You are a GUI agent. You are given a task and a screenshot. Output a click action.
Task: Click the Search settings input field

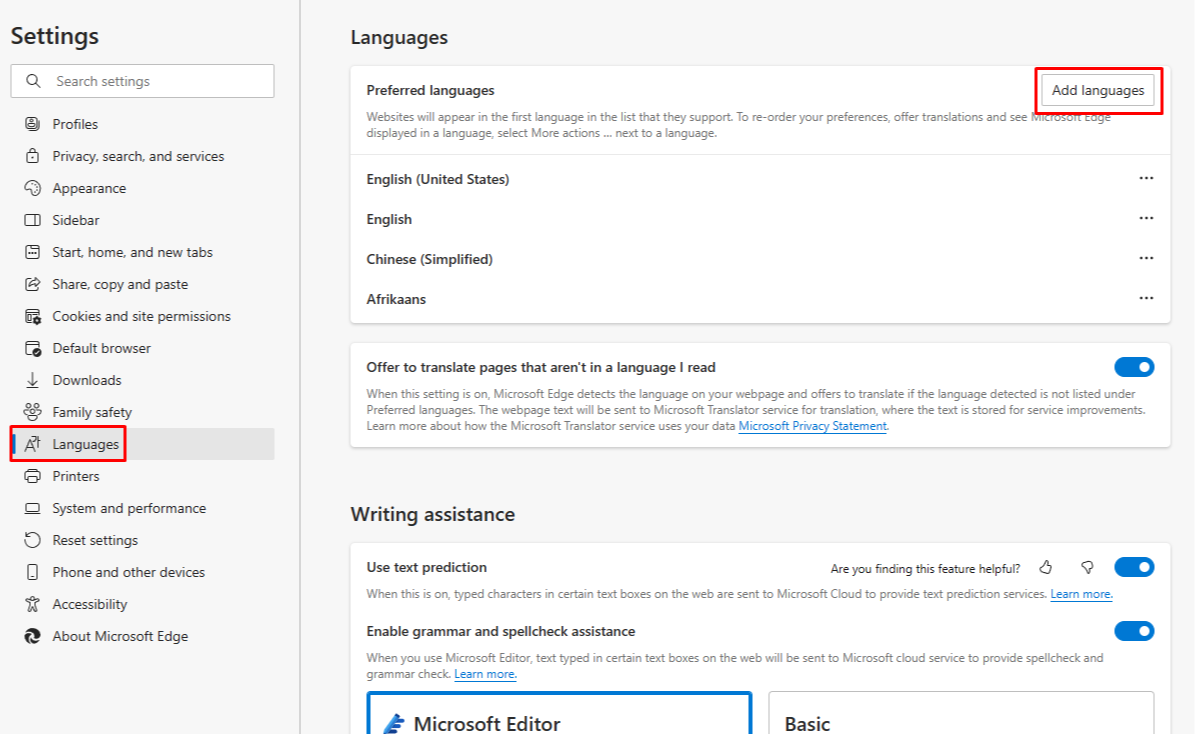[x=143, y=81]
